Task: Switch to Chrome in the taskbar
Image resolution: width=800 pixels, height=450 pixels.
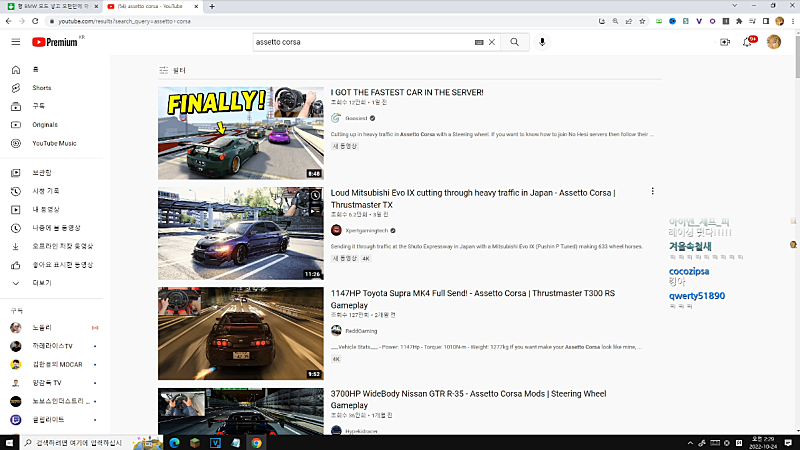Action: coord(256,443)
